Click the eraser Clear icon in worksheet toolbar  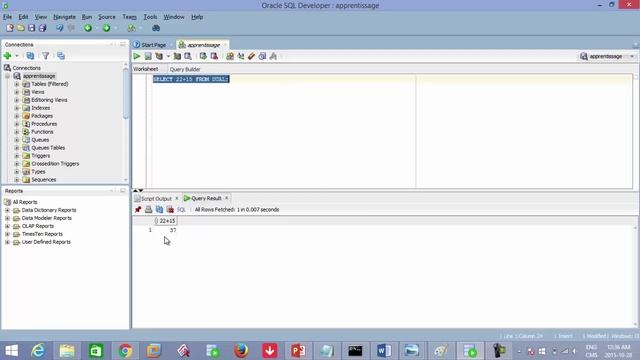pos(251,56)
